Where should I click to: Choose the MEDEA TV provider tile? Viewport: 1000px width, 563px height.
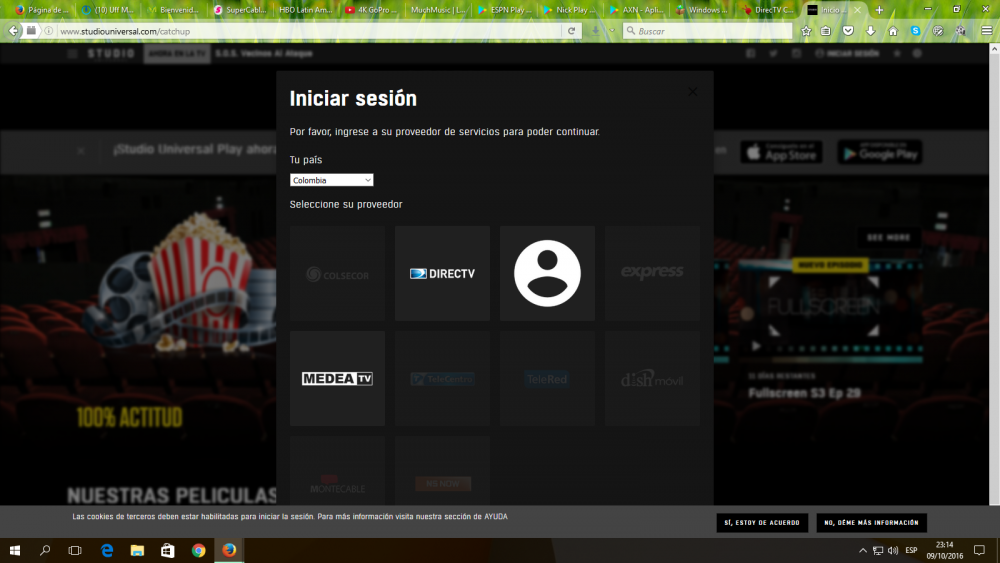(x=337, y=379)
